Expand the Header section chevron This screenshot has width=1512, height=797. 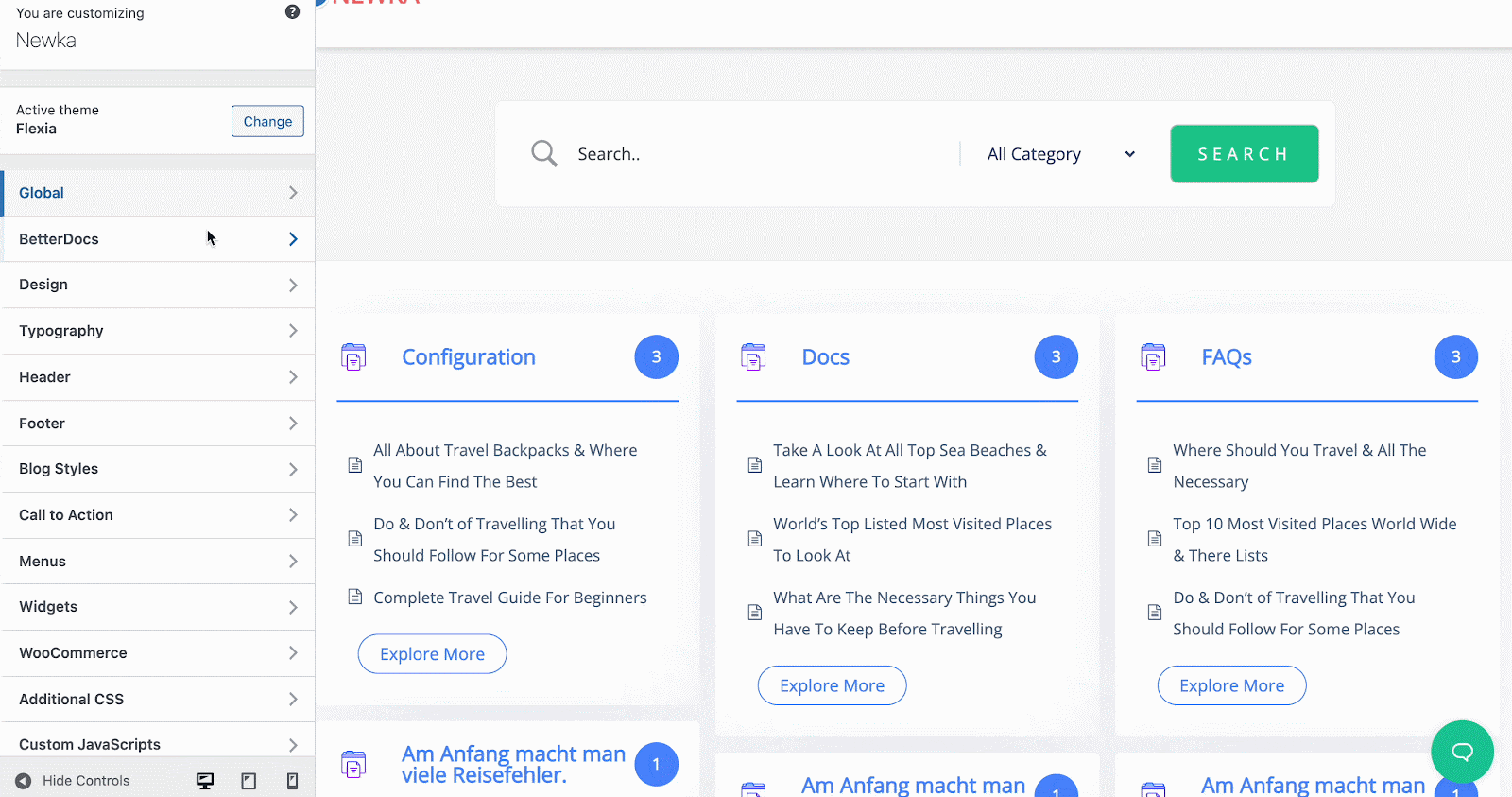293,377
